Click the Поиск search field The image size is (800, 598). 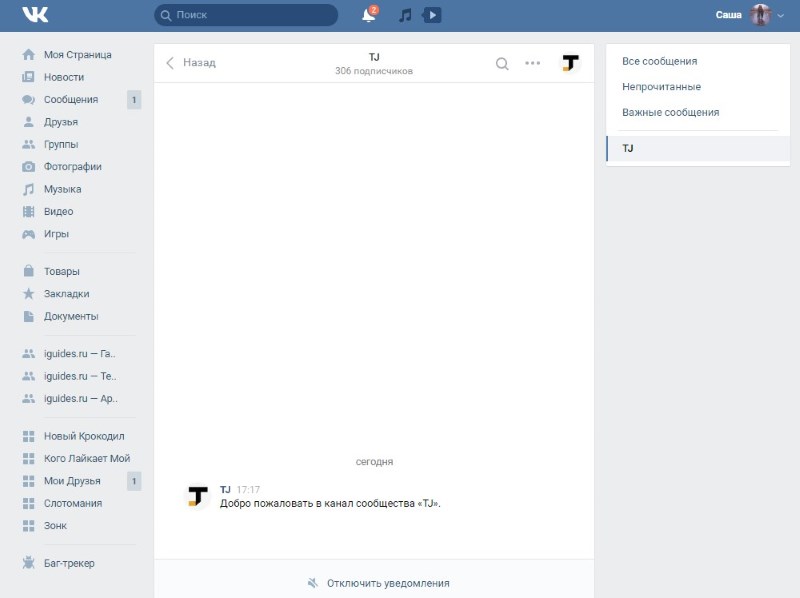tap(246, 15)
